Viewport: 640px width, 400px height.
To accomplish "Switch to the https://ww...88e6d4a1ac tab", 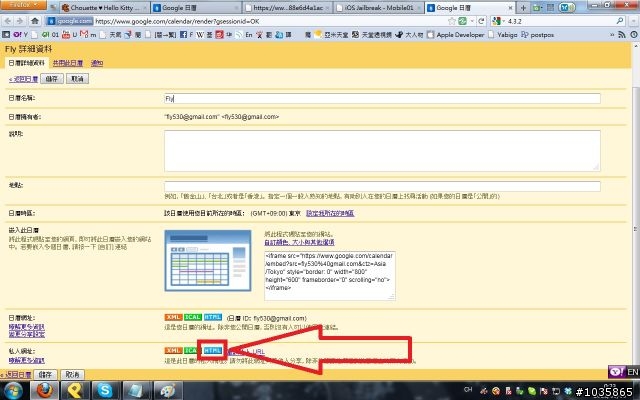I will point(287,8).
